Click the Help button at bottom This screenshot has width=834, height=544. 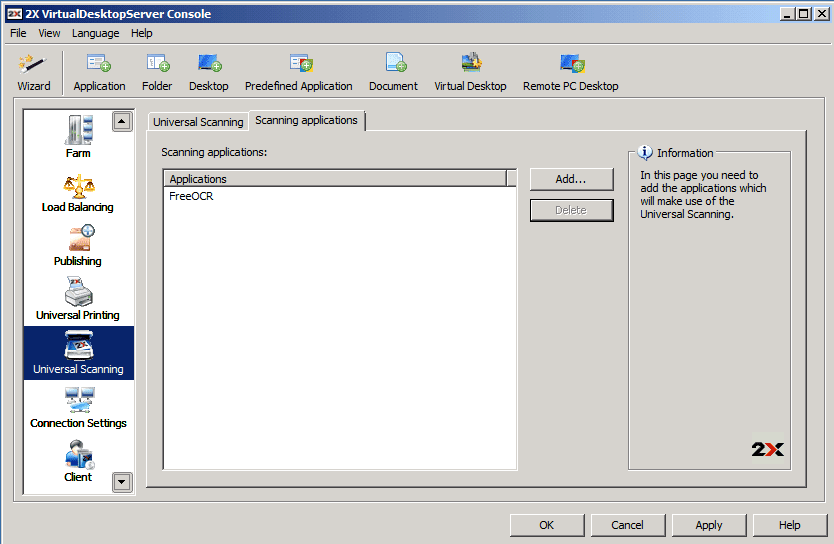[790, 525]
